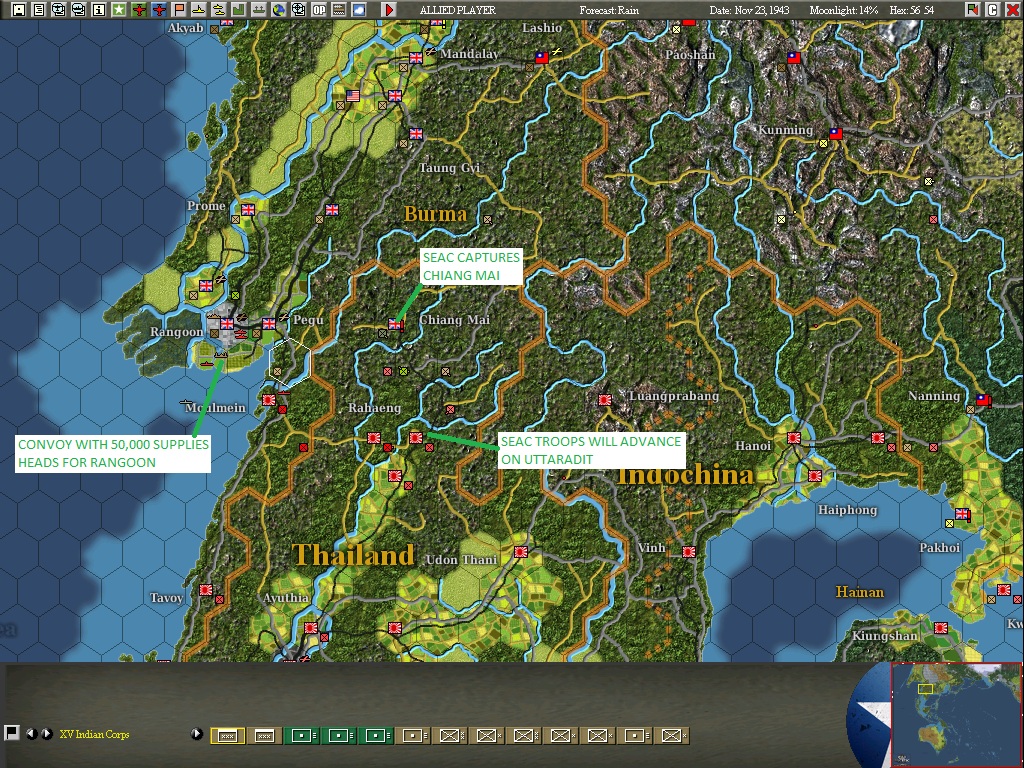
Task: Select the Japanese unit at Hanoi
Action: 794,438
